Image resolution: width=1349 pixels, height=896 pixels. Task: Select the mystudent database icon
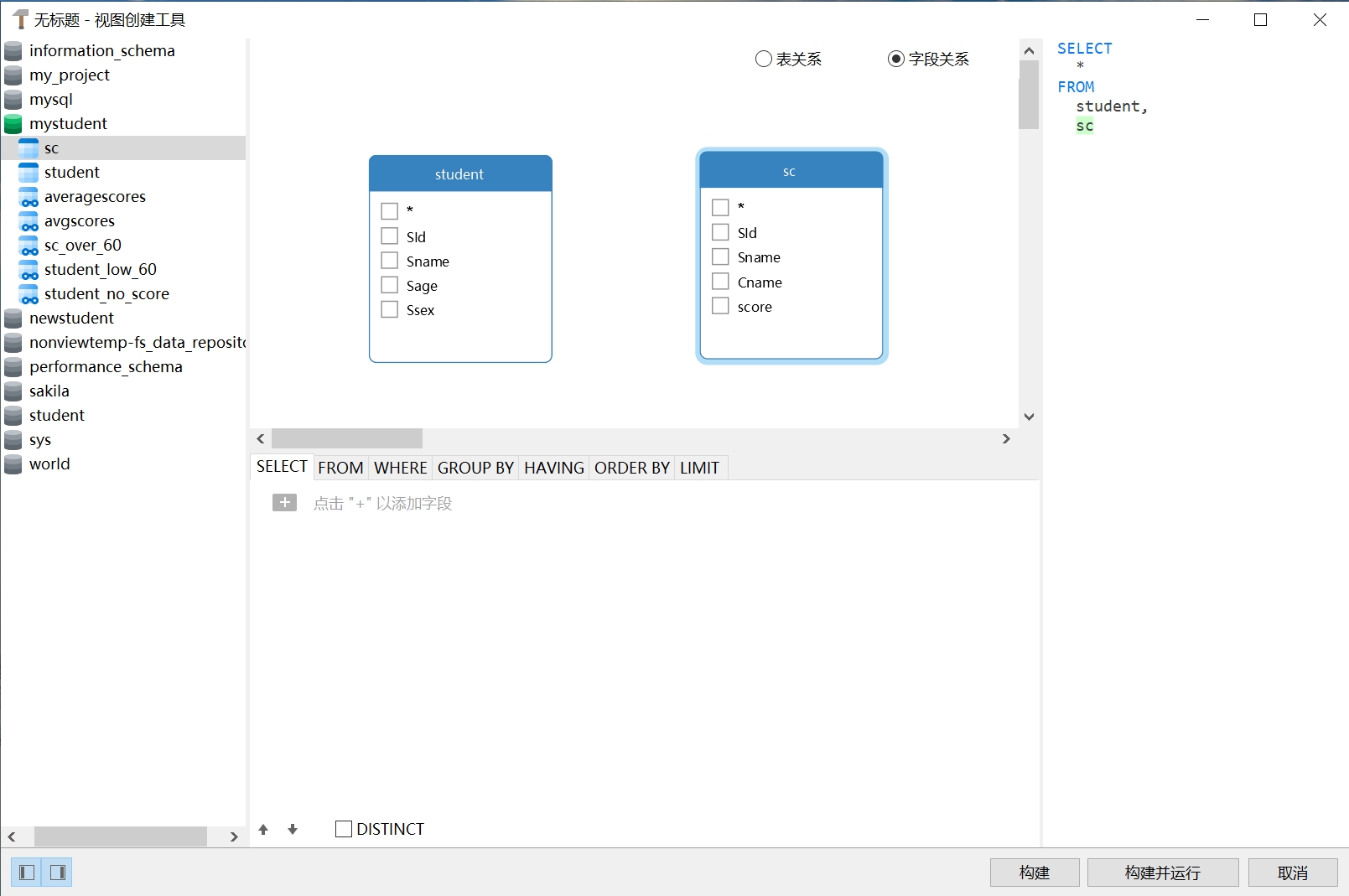(13, 124)
